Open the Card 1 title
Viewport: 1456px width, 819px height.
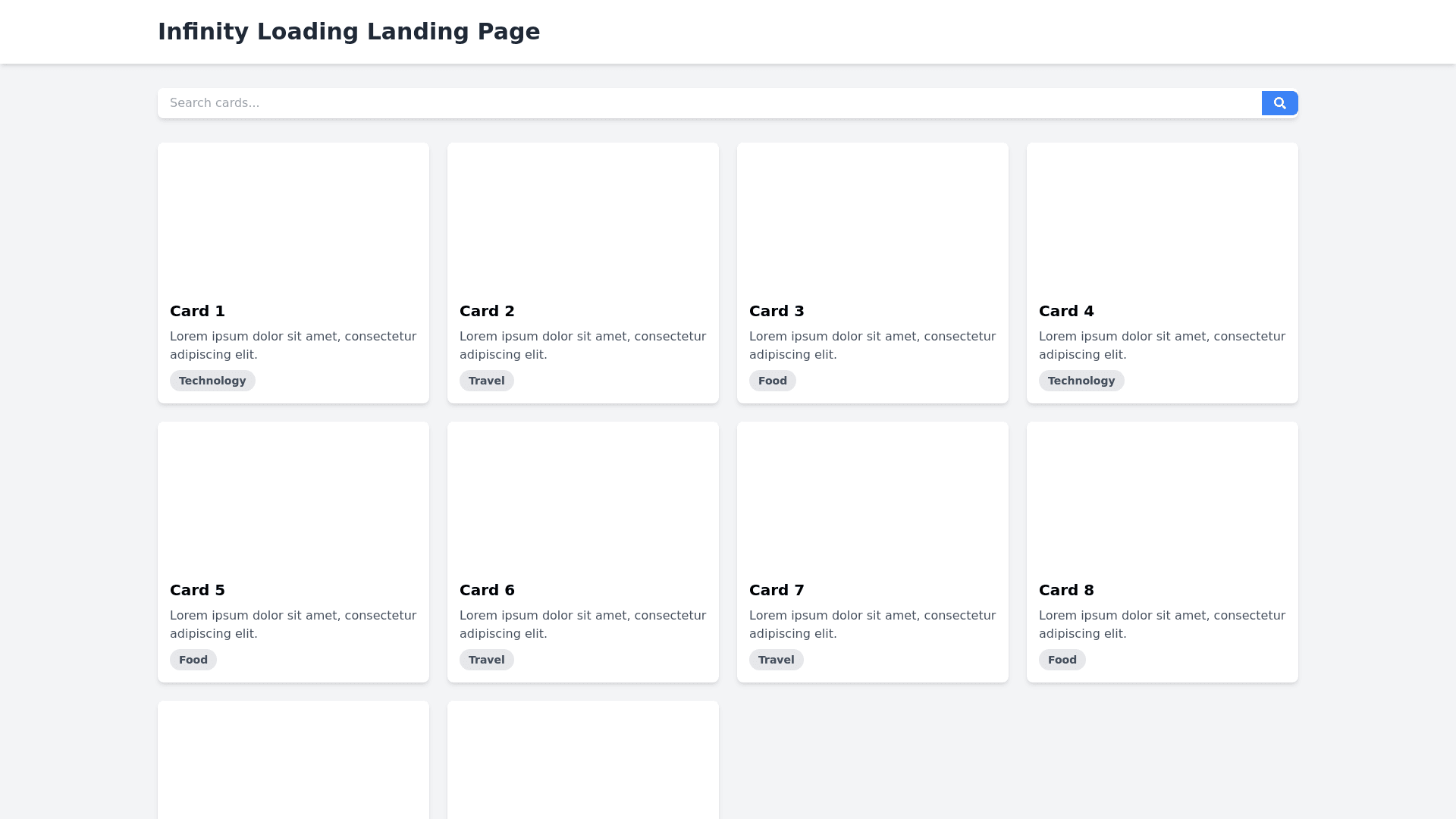point(197,311)
